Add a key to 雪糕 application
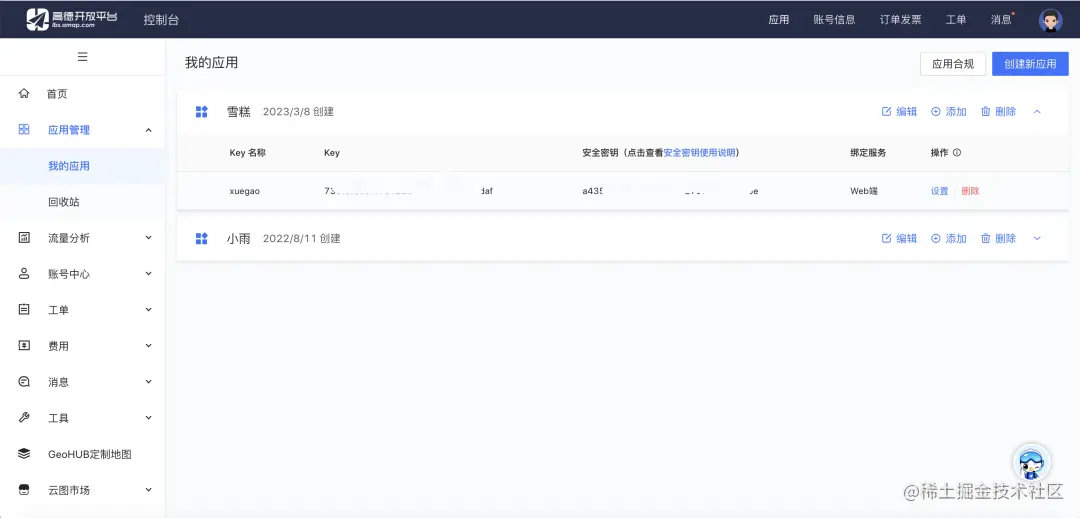 click(x=949, y=112)
